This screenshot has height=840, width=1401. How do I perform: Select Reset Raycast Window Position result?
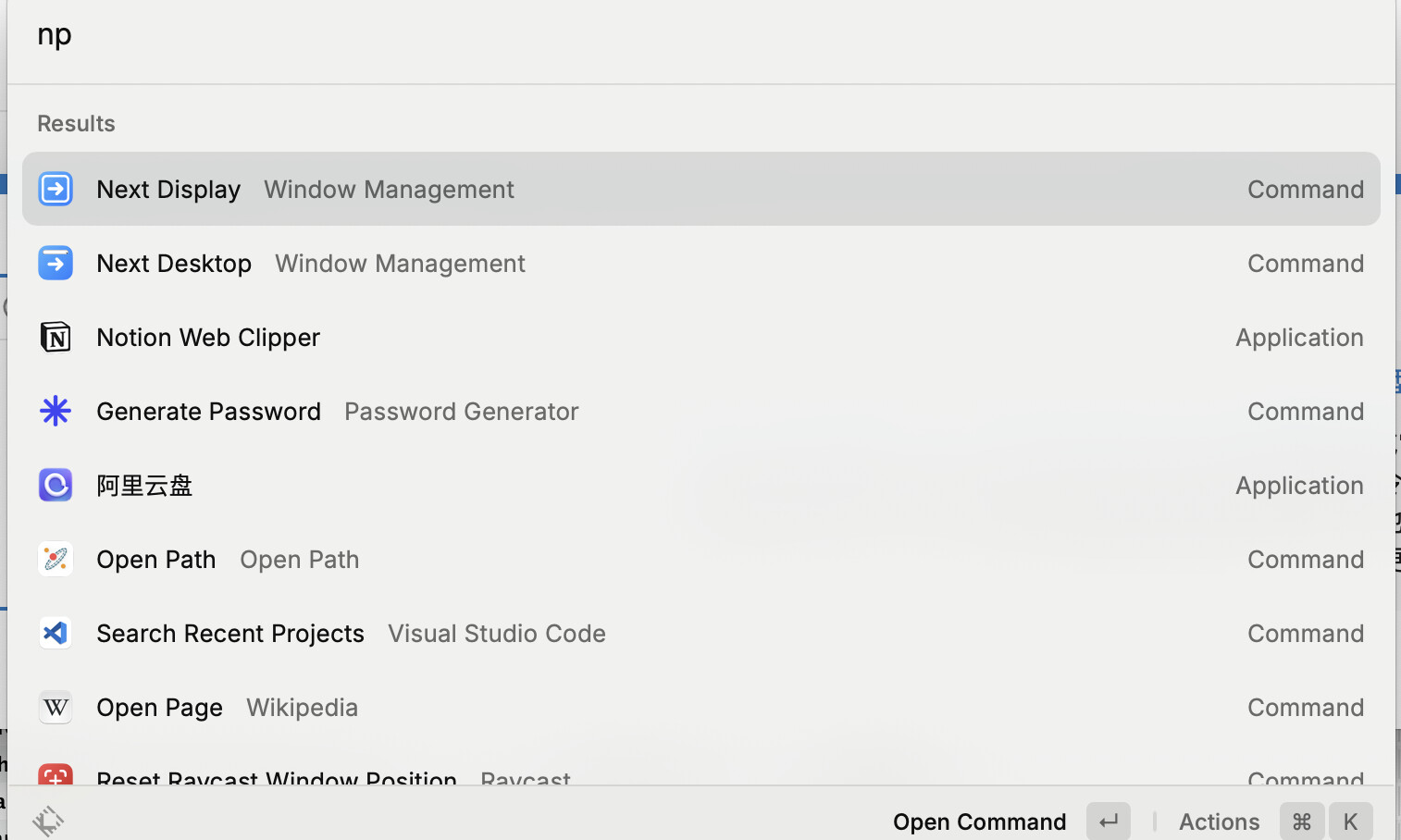pyautogui.click(x=700, y=773)
